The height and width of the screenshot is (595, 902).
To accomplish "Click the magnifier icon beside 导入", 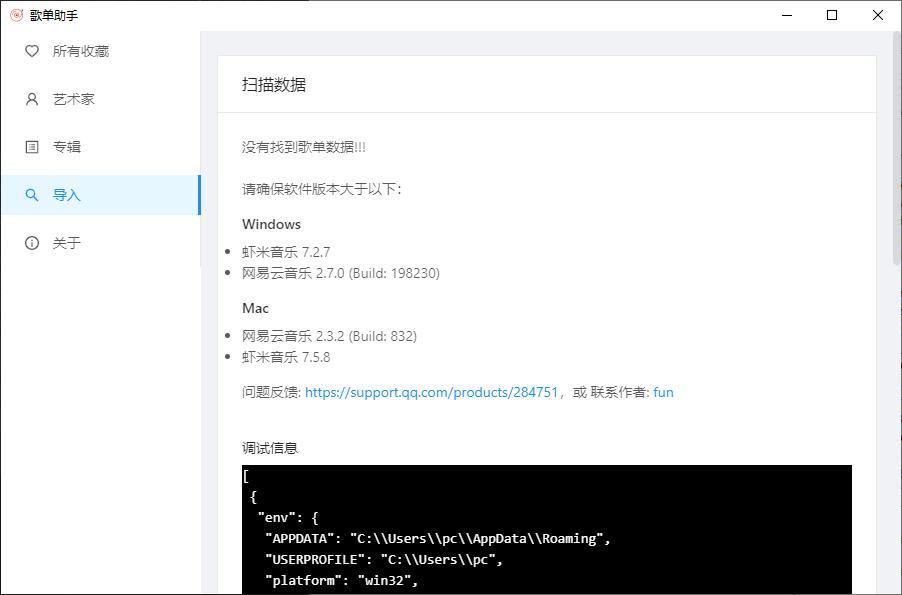I will [x=32, y=195].
